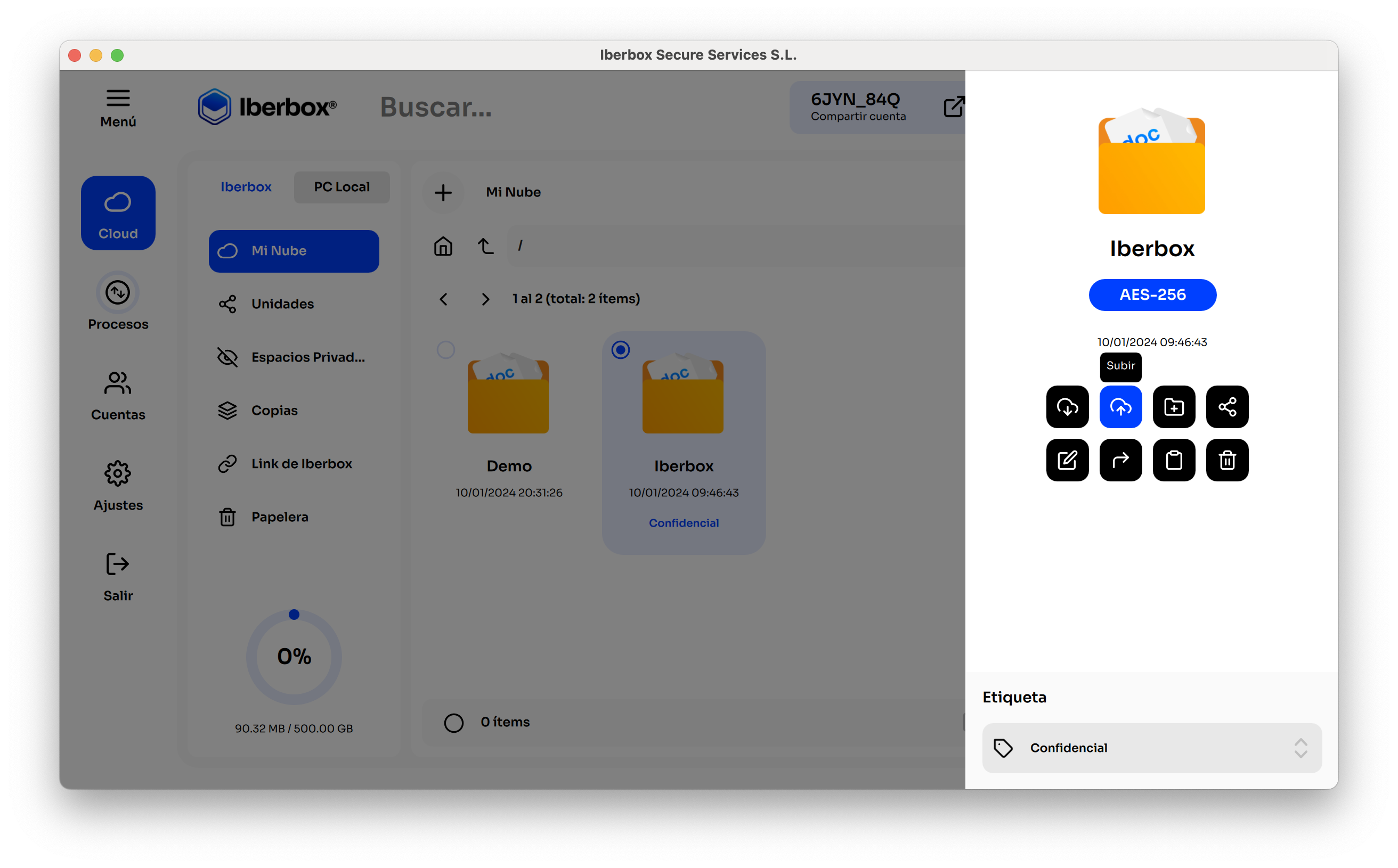Screen dimensions: 1398x868
Task: Open share account external link icon
Action: coord(954,107)
